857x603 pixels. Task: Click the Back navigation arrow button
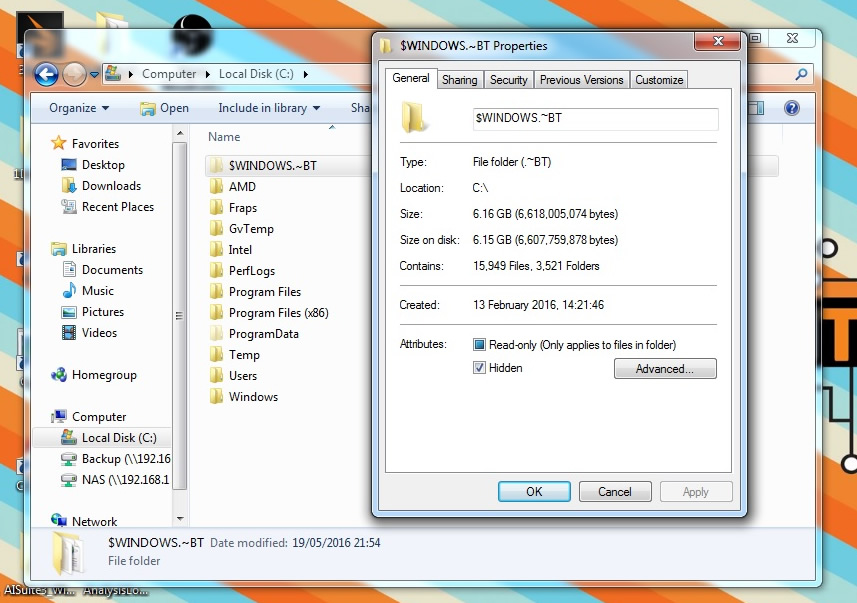[x=45, y=74]
